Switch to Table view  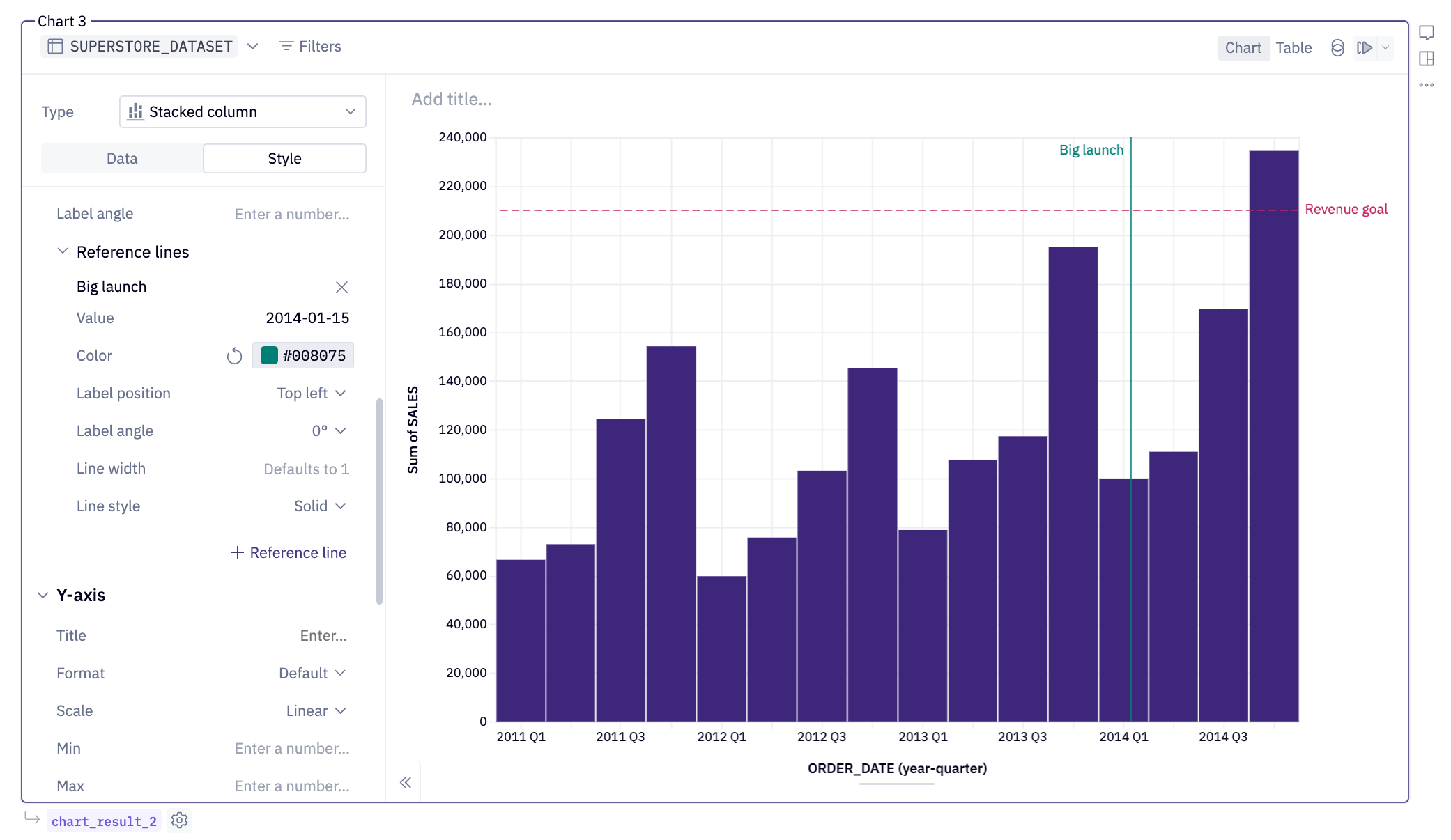1293,47
